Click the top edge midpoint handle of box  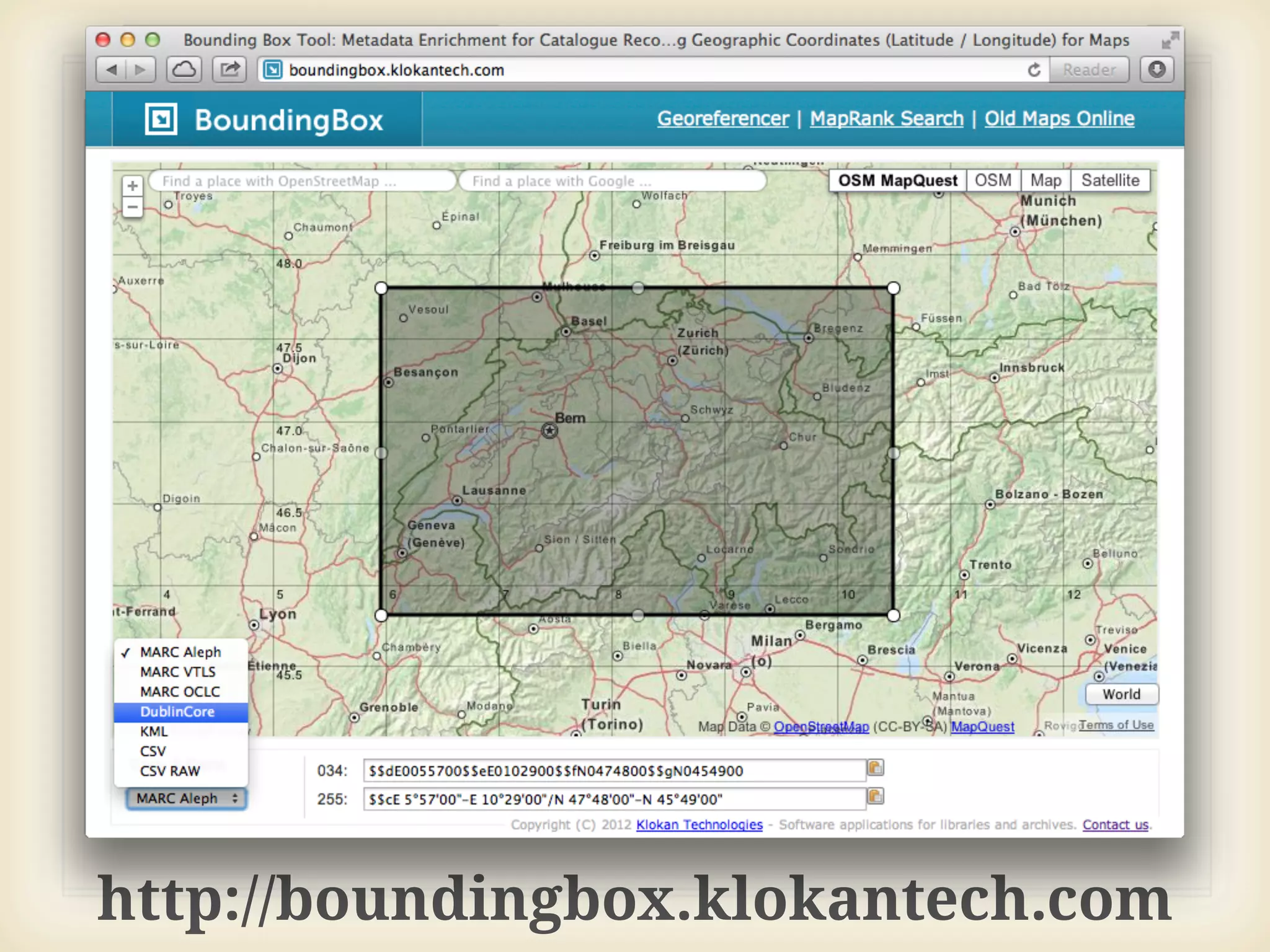[637, 288]
